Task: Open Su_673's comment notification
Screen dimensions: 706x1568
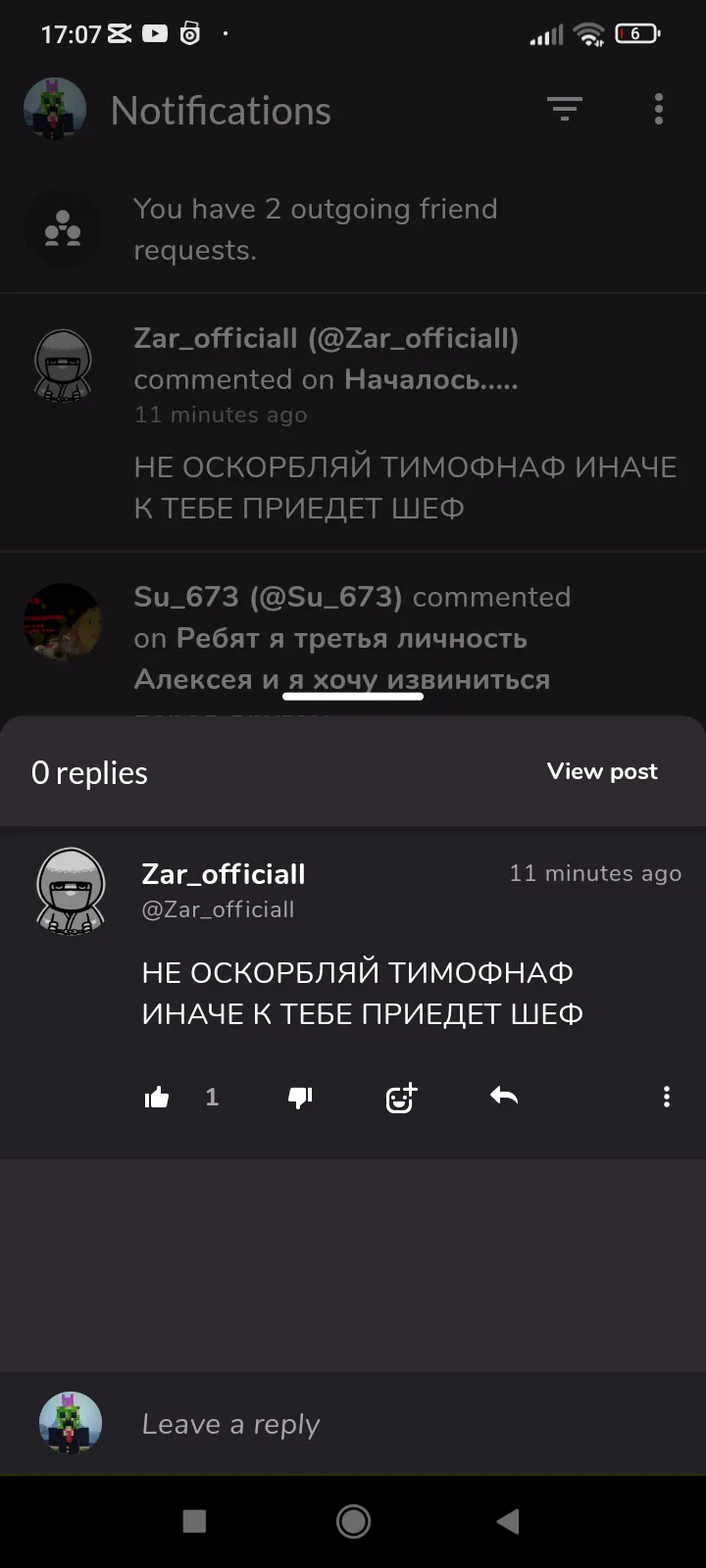Action: pos(353,637)
